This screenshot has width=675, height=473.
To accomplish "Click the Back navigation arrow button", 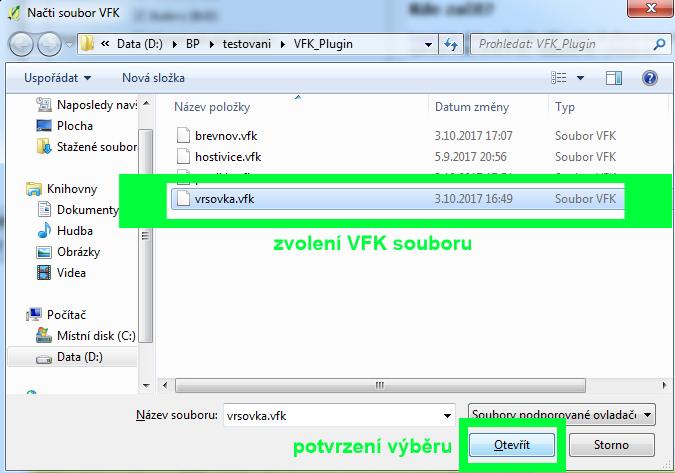I will (21, 44).
